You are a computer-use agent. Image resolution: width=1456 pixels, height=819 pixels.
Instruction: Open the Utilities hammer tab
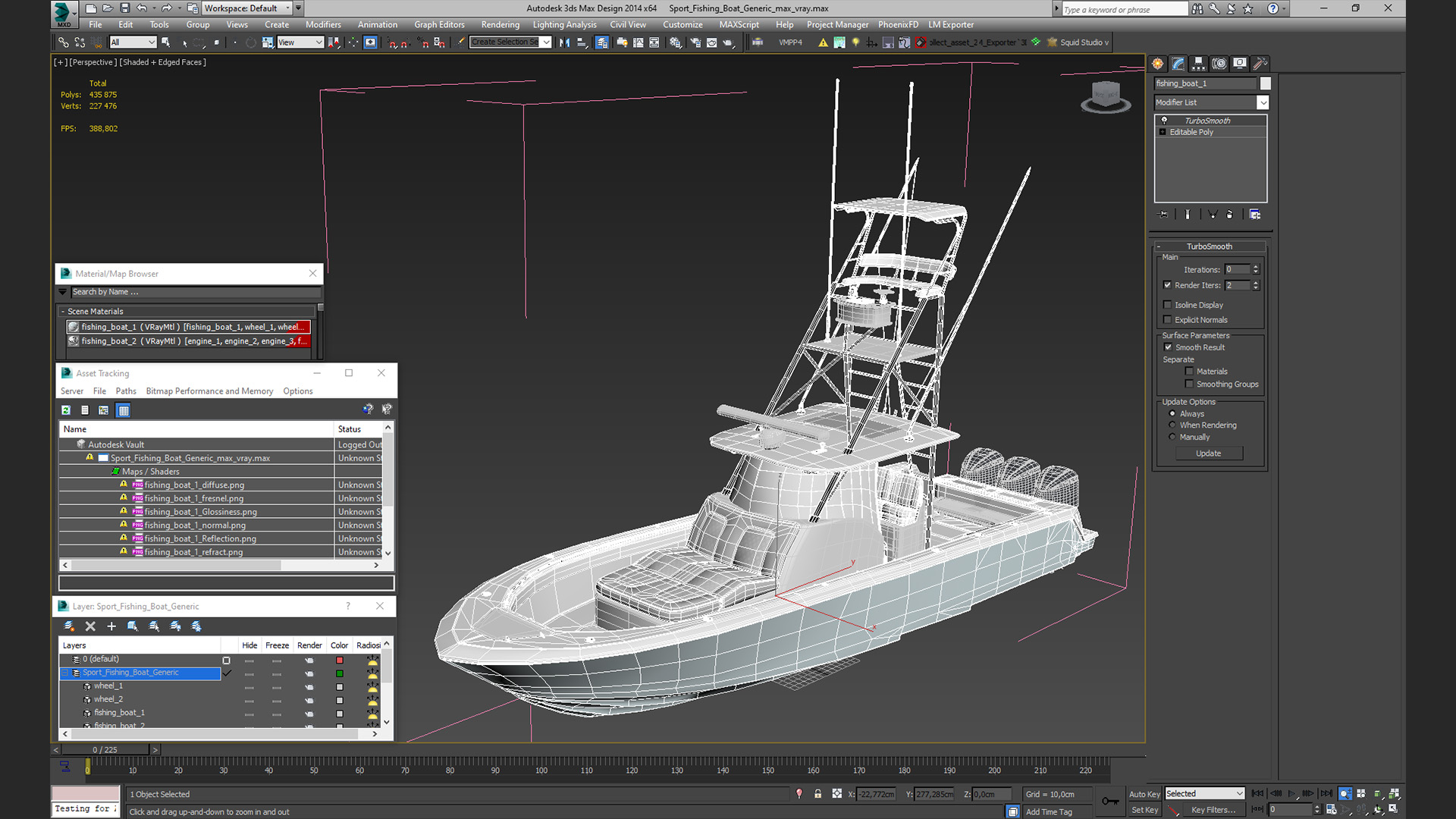click(1260, 64)
